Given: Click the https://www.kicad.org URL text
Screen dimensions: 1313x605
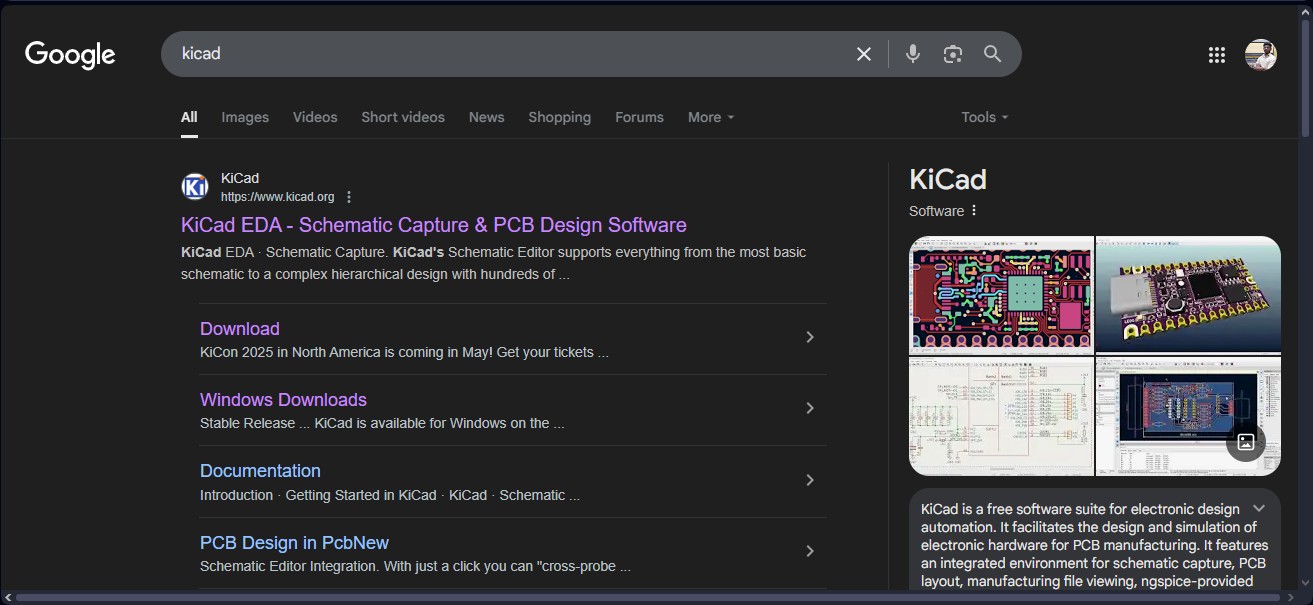Looking at the screenshot, I should 278,197.
